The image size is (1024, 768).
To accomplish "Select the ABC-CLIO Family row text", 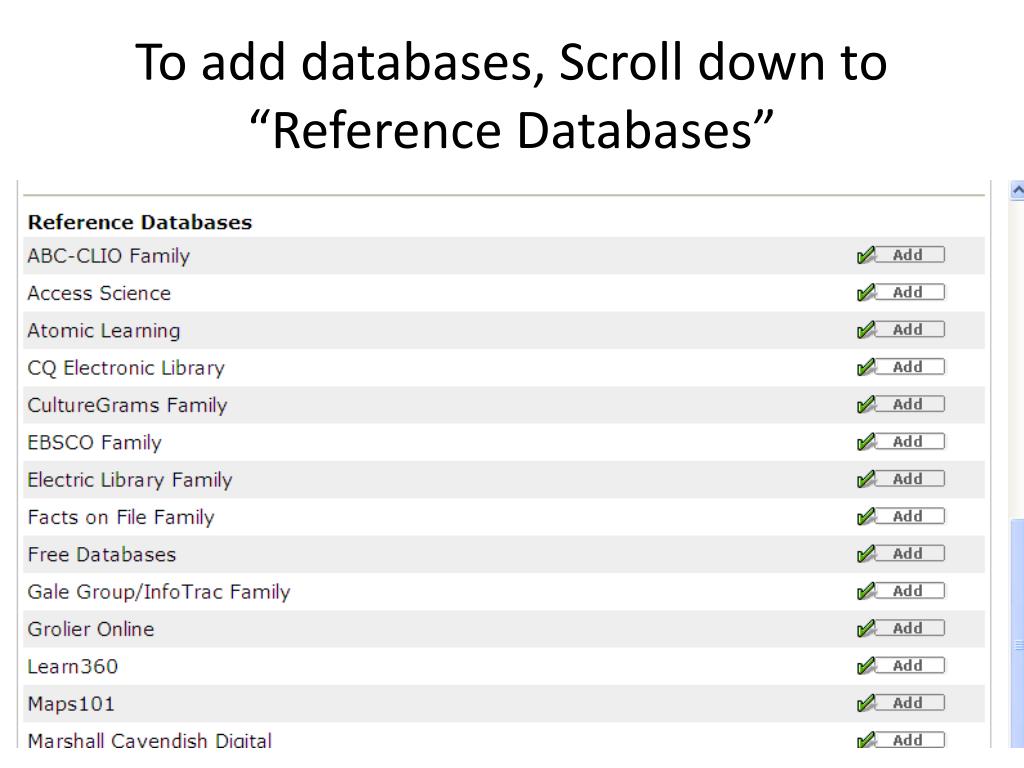I will (108, 256).
